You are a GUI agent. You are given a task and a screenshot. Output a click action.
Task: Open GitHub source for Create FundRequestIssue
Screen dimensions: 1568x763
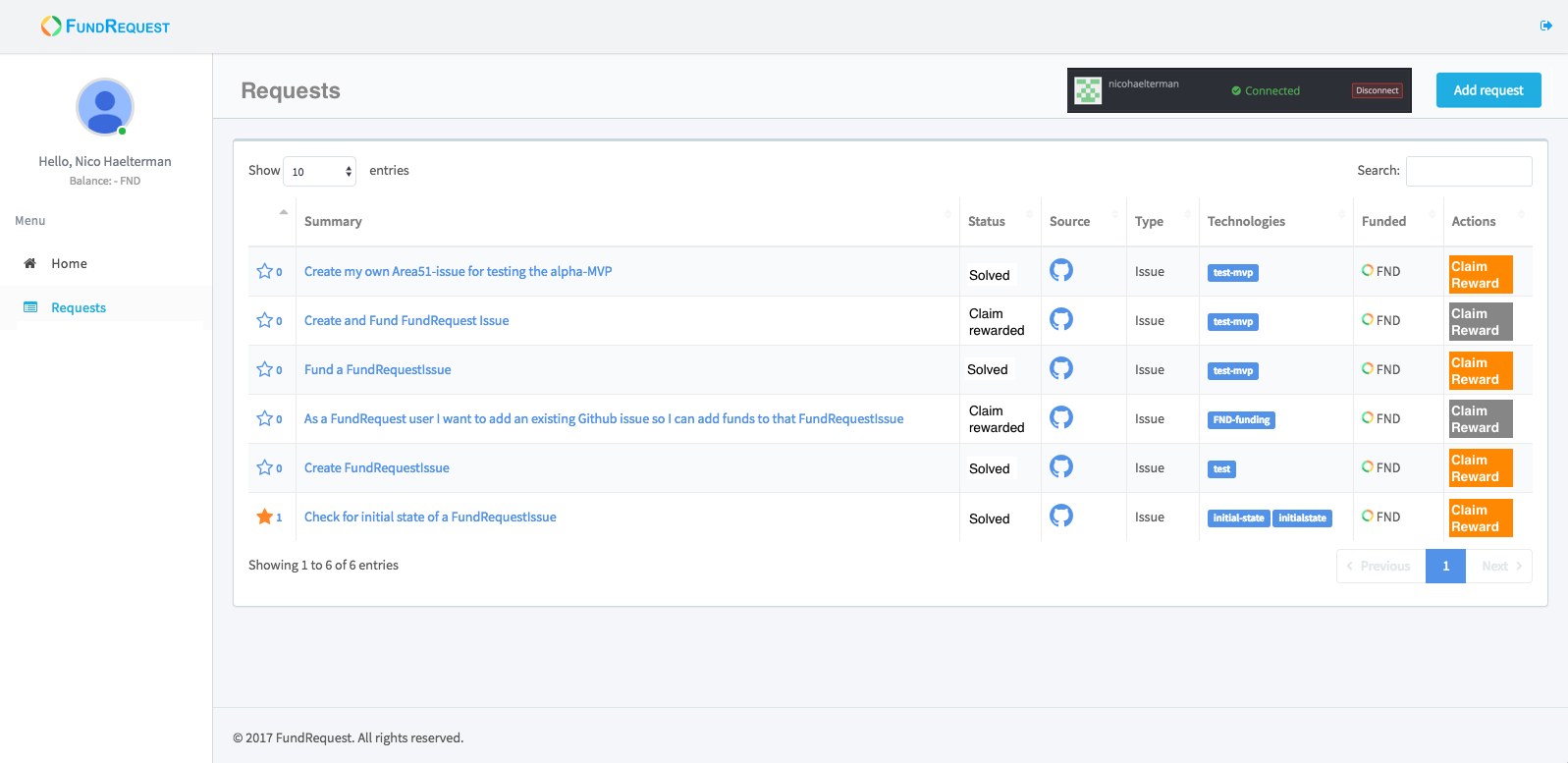(x=1061, y=466)
